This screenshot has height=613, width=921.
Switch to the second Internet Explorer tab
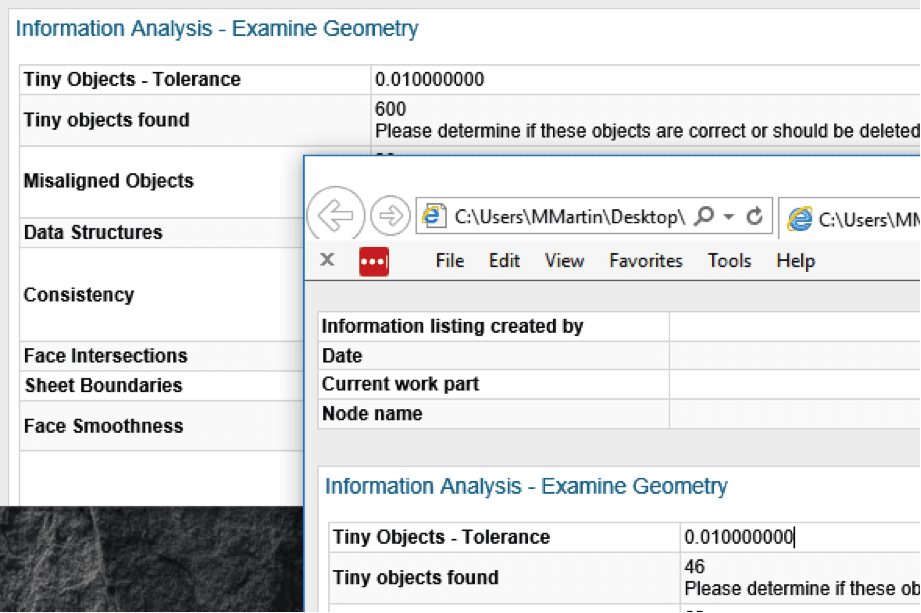(x=851, y=219)
